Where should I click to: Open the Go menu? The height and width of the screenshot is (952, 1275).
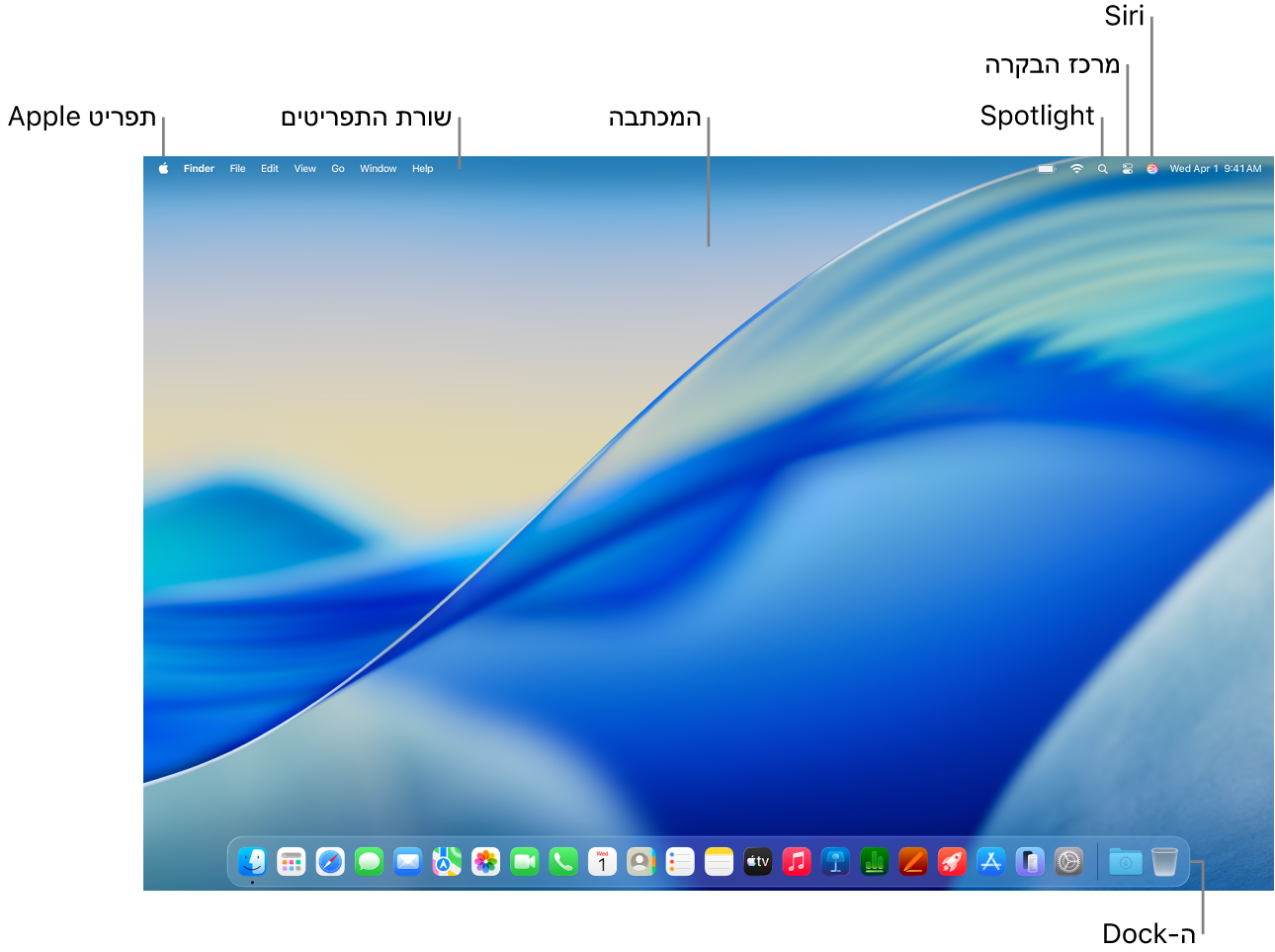tap(337, 168)
